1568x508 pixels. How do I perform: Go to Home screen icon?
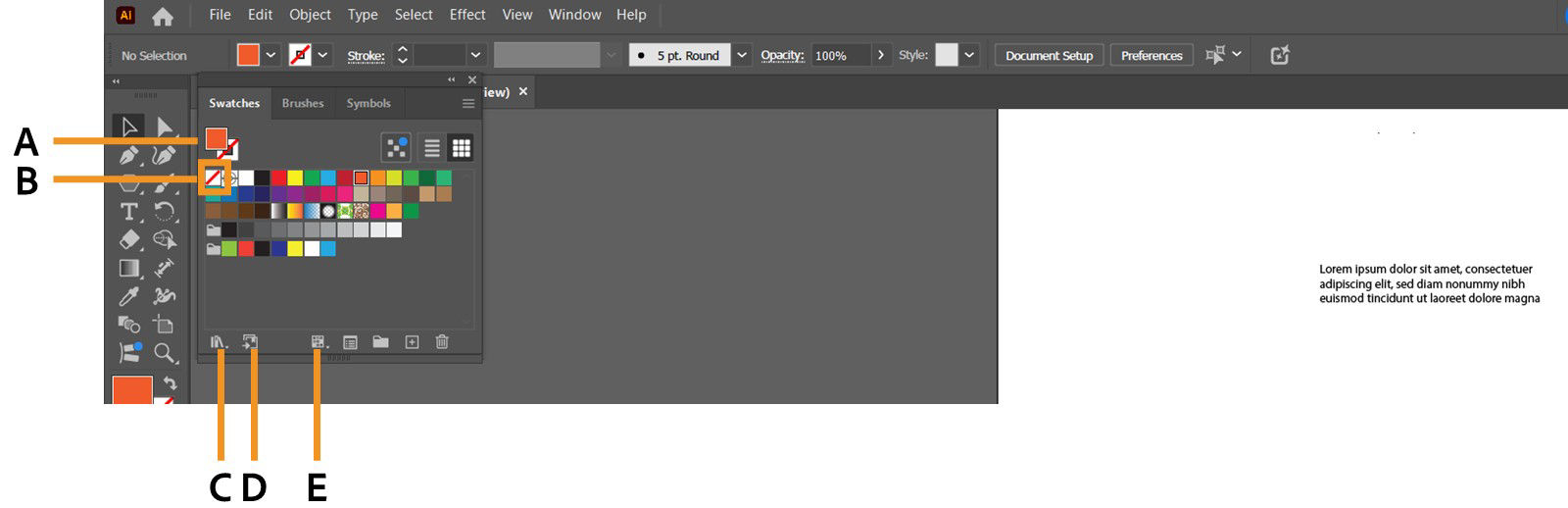(x=163, y=16)
